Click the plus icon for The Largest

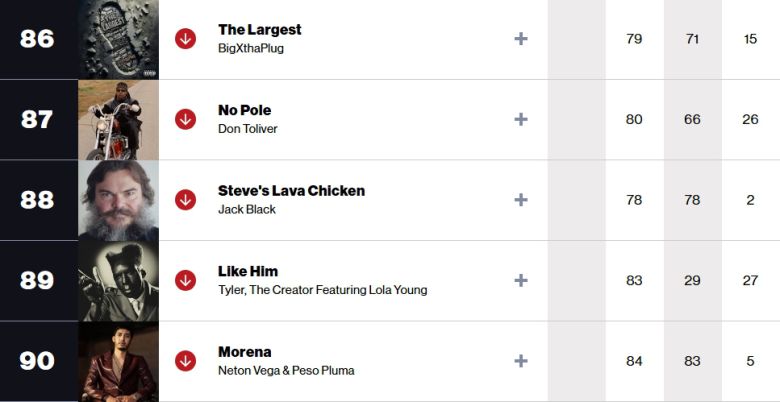pyautogui.click(x=520, y=39)
